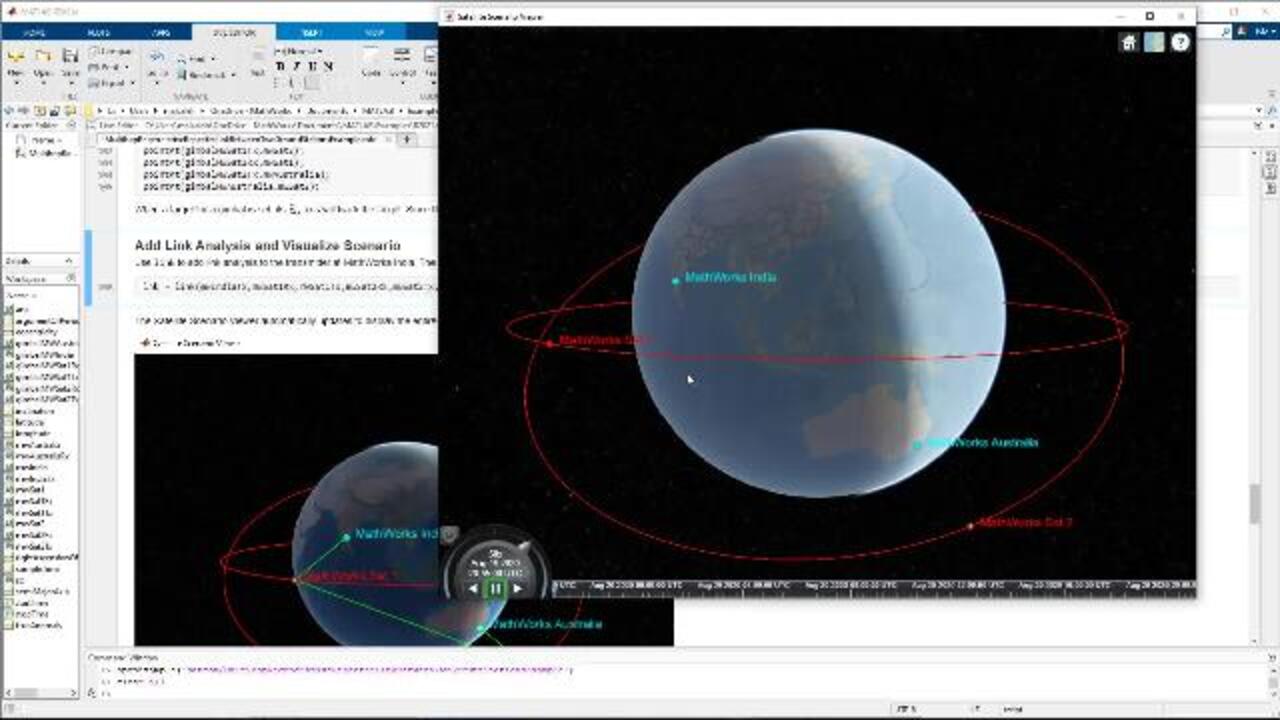The width and height of the screenshot is (1280, 720).
Task: Open the Export dropdown in File group
Action: click(x=111, y=83)
